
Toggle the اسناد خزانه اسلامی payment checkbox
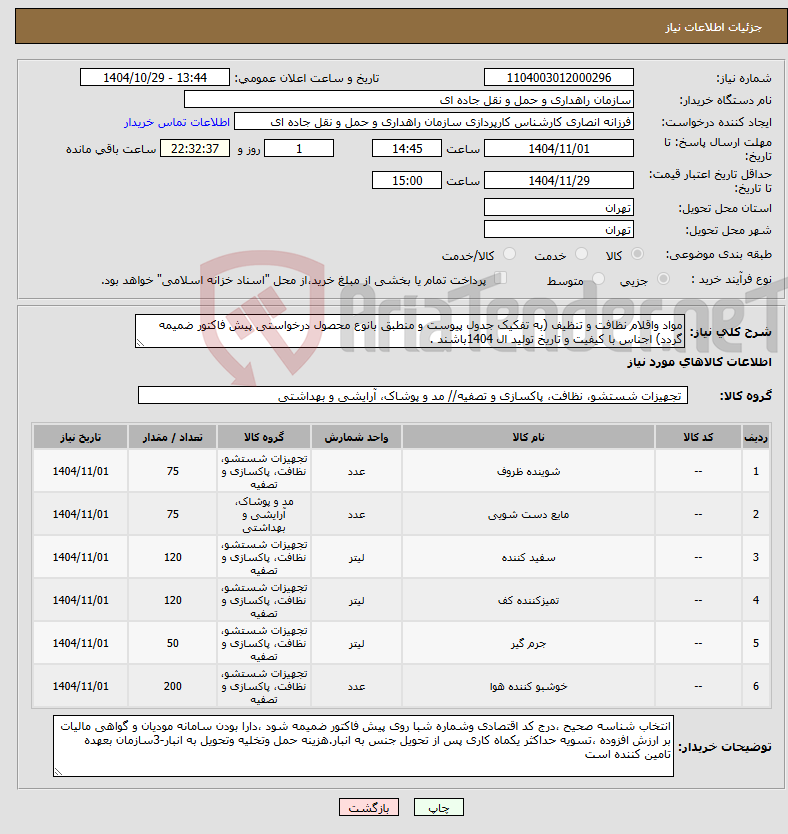point(500,278)
